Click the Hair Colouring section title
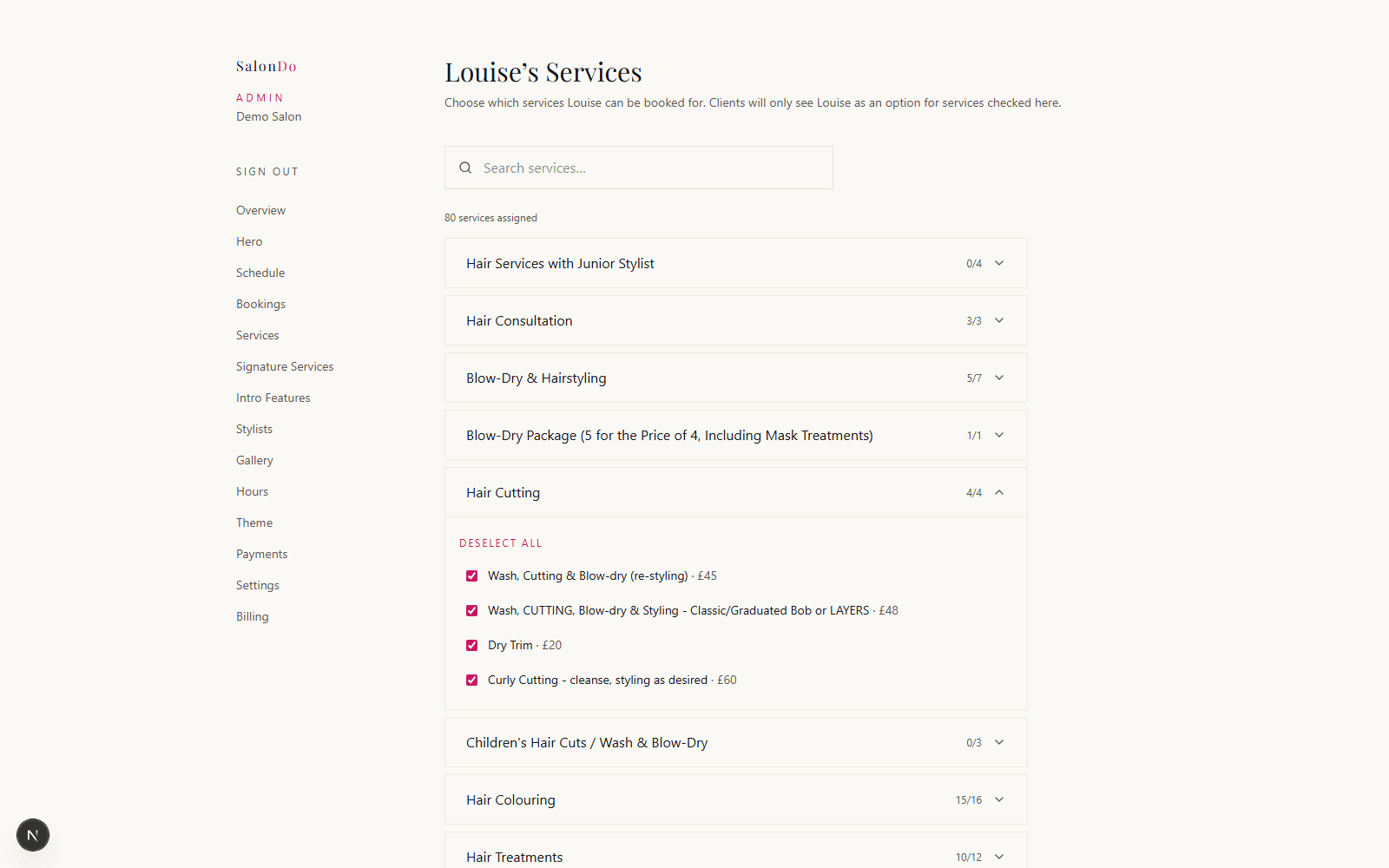The image size is (1389, 868). 510,799
